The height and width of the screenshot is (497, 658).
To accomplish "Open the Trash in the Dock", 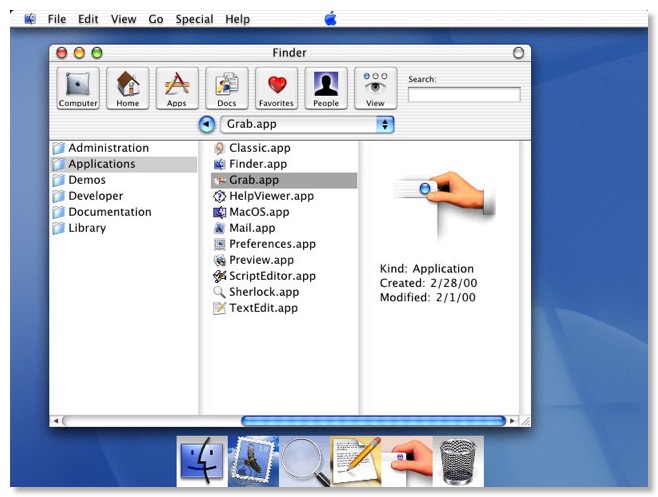I will [458, 461].
